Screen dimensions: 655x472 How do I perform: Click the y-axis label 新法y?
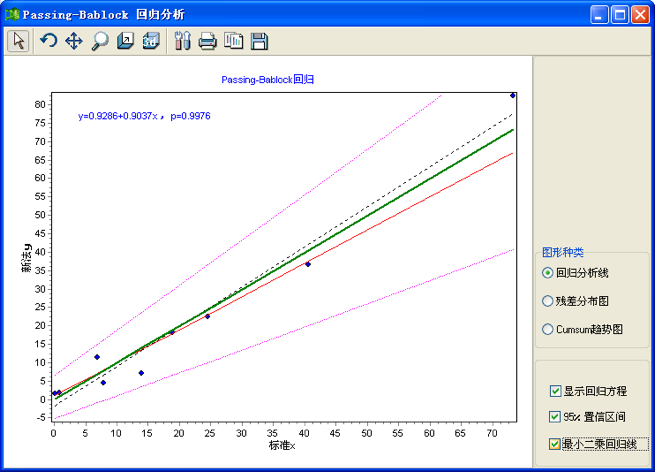[26, 258]
